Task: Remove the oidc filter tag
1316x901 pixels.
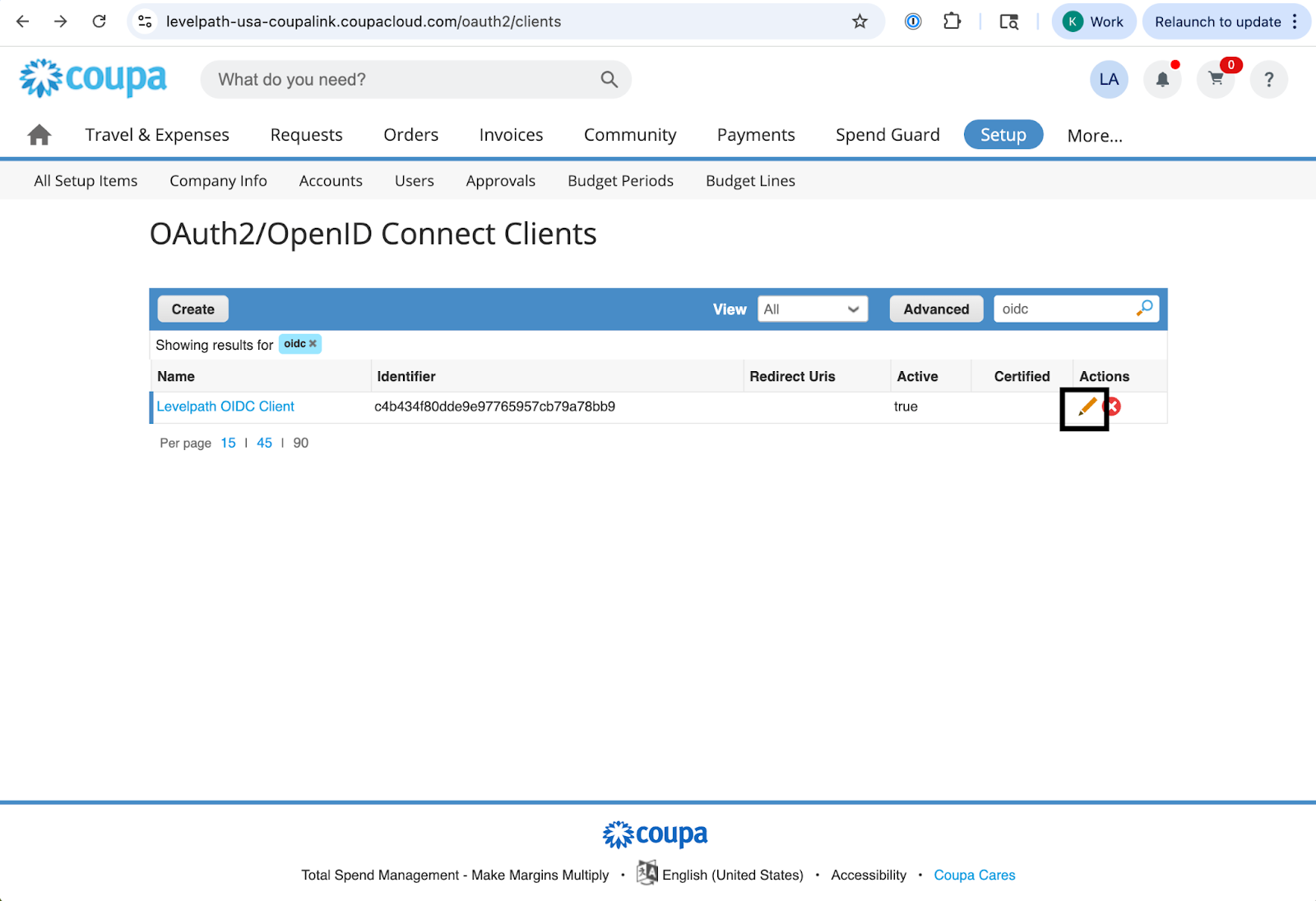Action: coord(313,344)
